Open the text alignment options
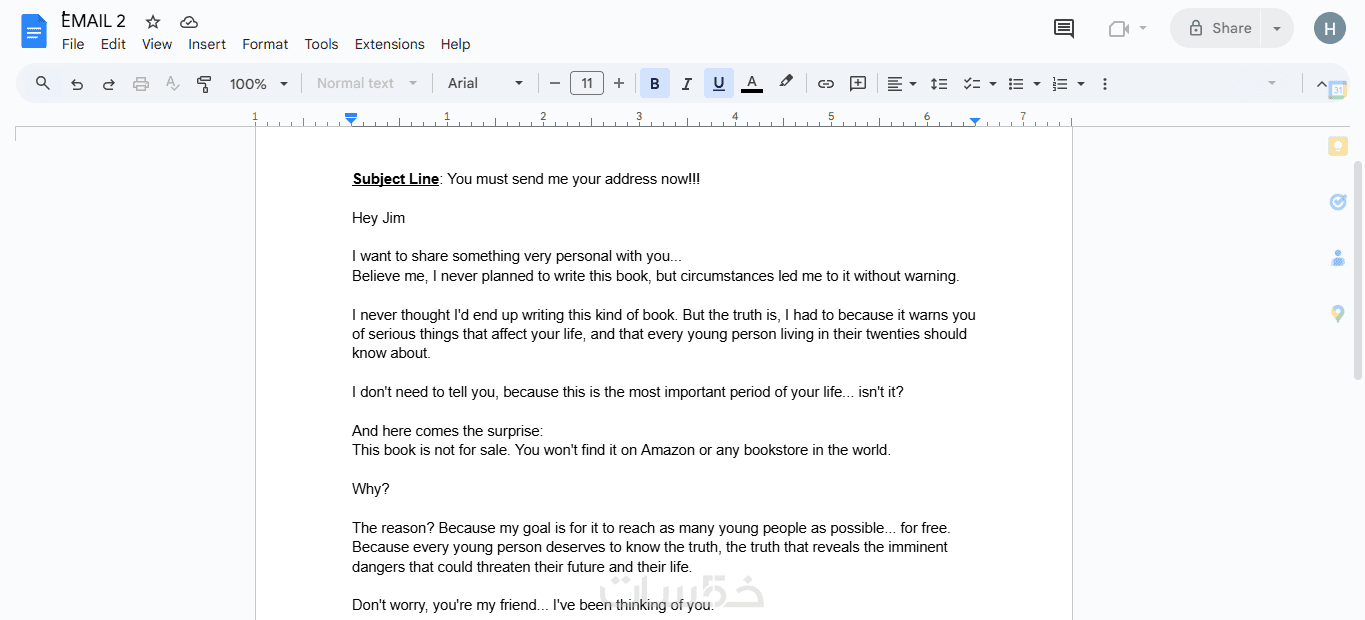Viewport: 1365px width, 620px height. click(902, 84)
